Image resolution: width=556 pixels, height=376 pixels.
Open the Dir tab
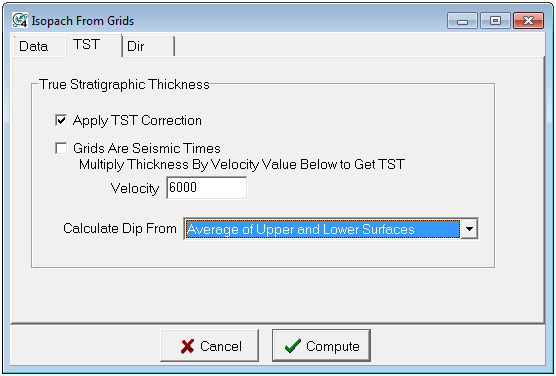(x=148, y=46)
